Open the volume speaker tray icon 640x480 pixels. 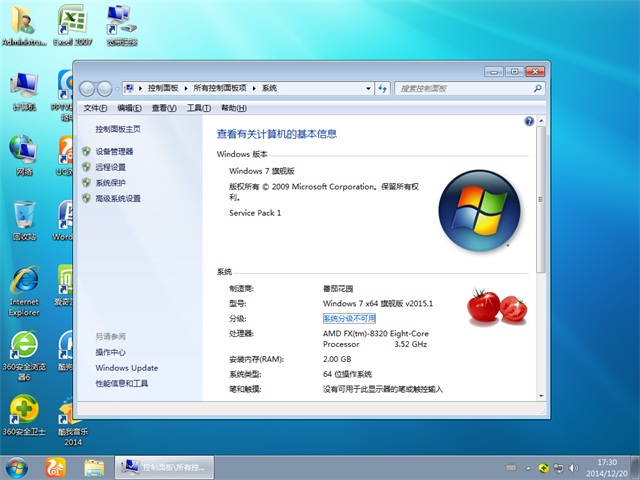point(573,468)
